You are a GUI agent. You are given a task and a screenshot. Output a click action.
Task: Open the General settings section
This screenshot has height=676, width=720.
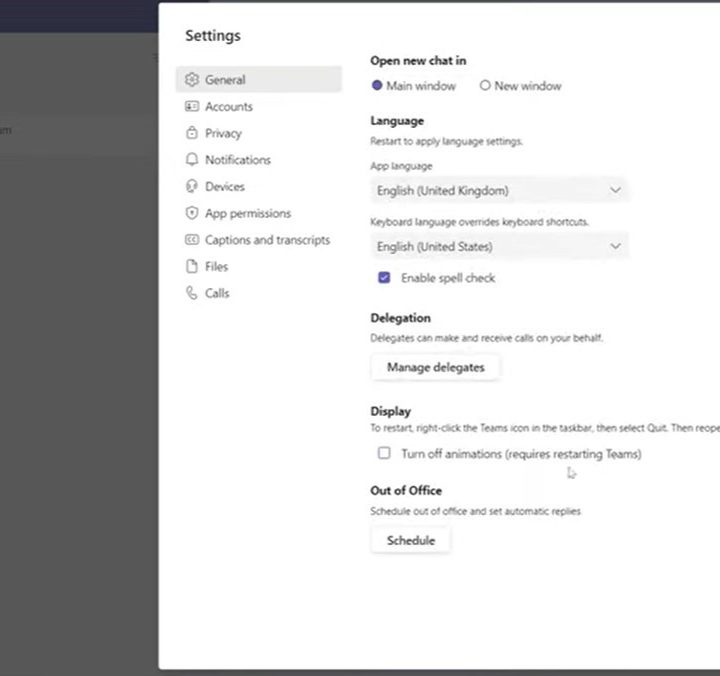tap(259, 79)
